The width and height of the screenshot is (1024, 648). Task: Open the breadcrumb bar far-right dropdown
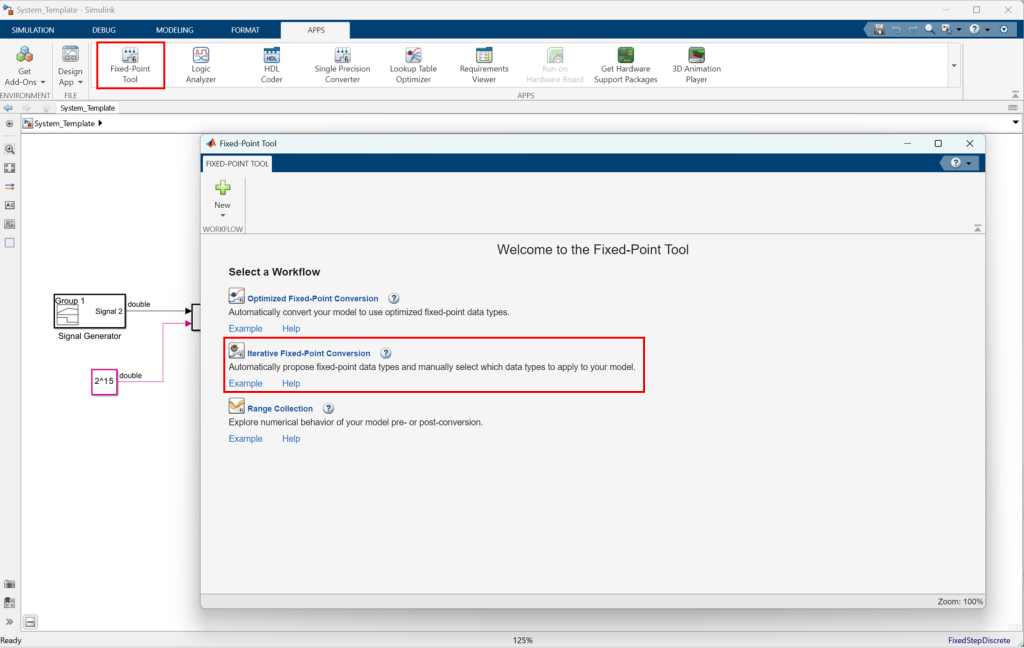(x=1015, y=122)
